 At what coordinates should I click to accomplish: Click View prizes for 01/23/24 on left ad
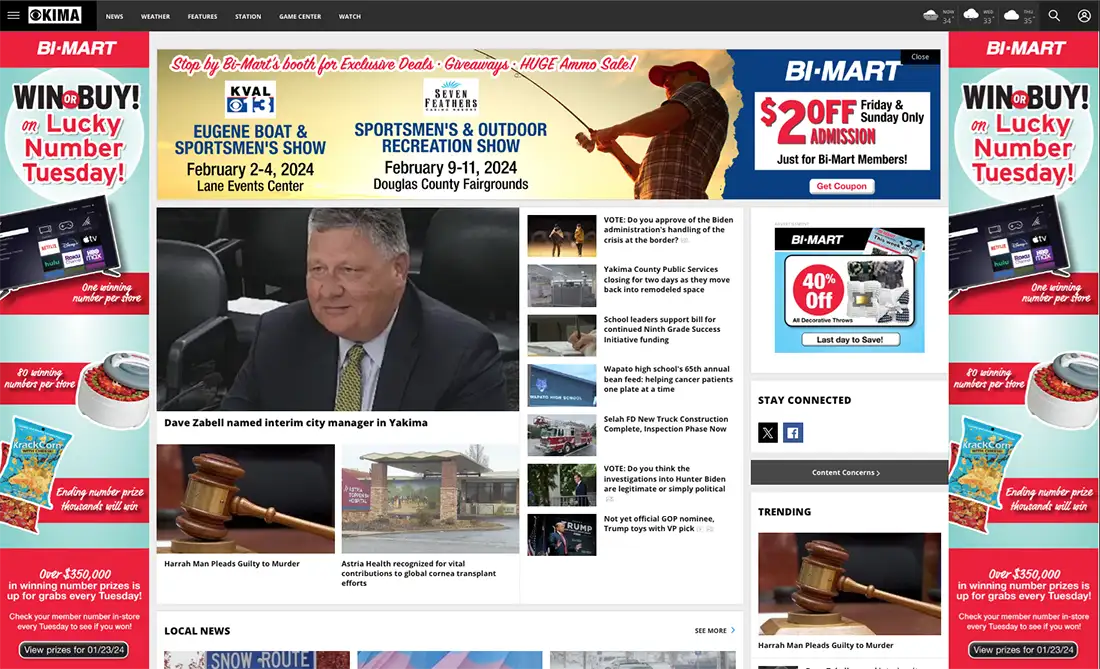[74, 650]
